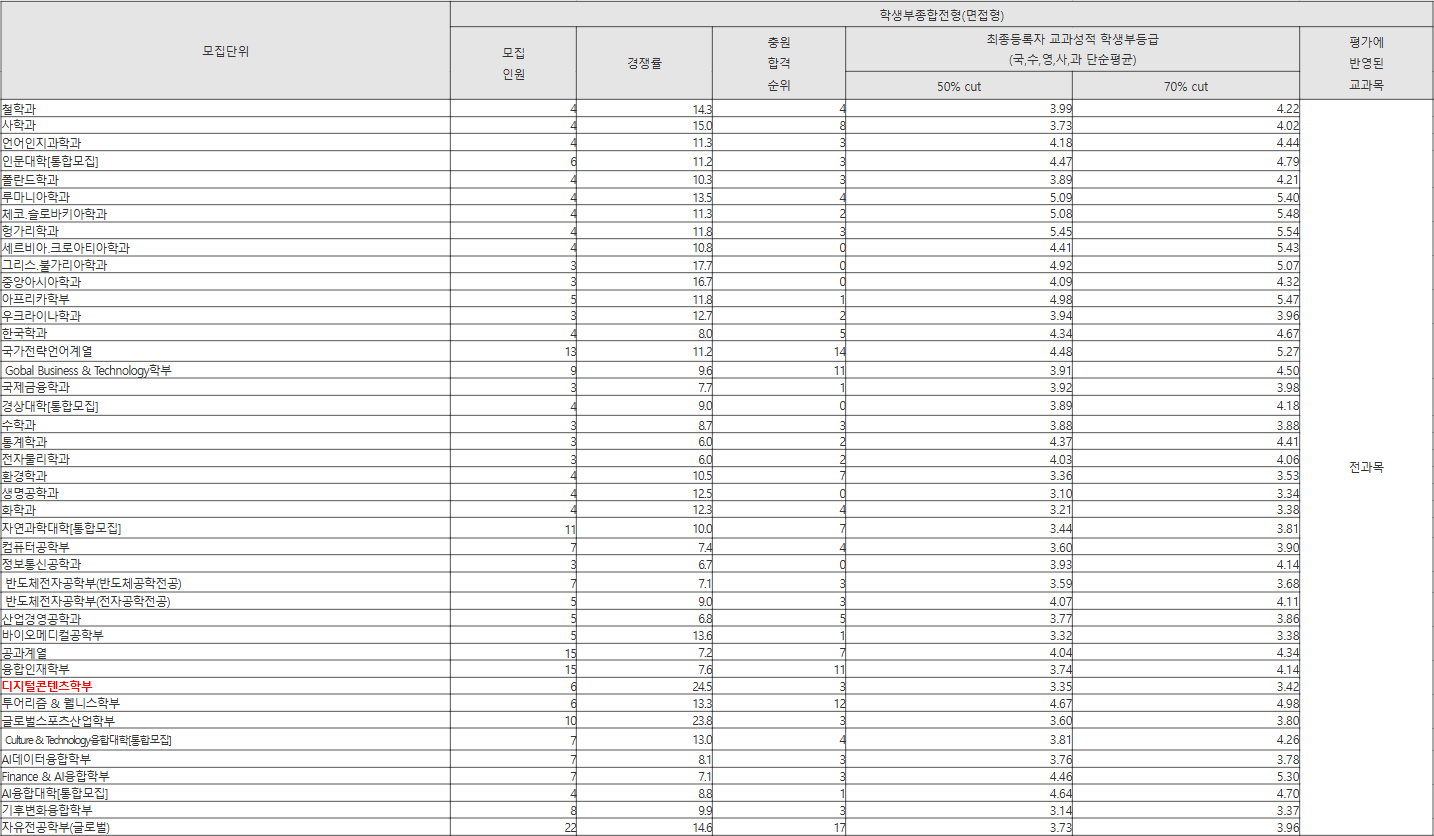The width and height of the screenshot is (1434, 836).
Task: Select the 컴퓨터공학부 row label
Action: pos(35,547)
